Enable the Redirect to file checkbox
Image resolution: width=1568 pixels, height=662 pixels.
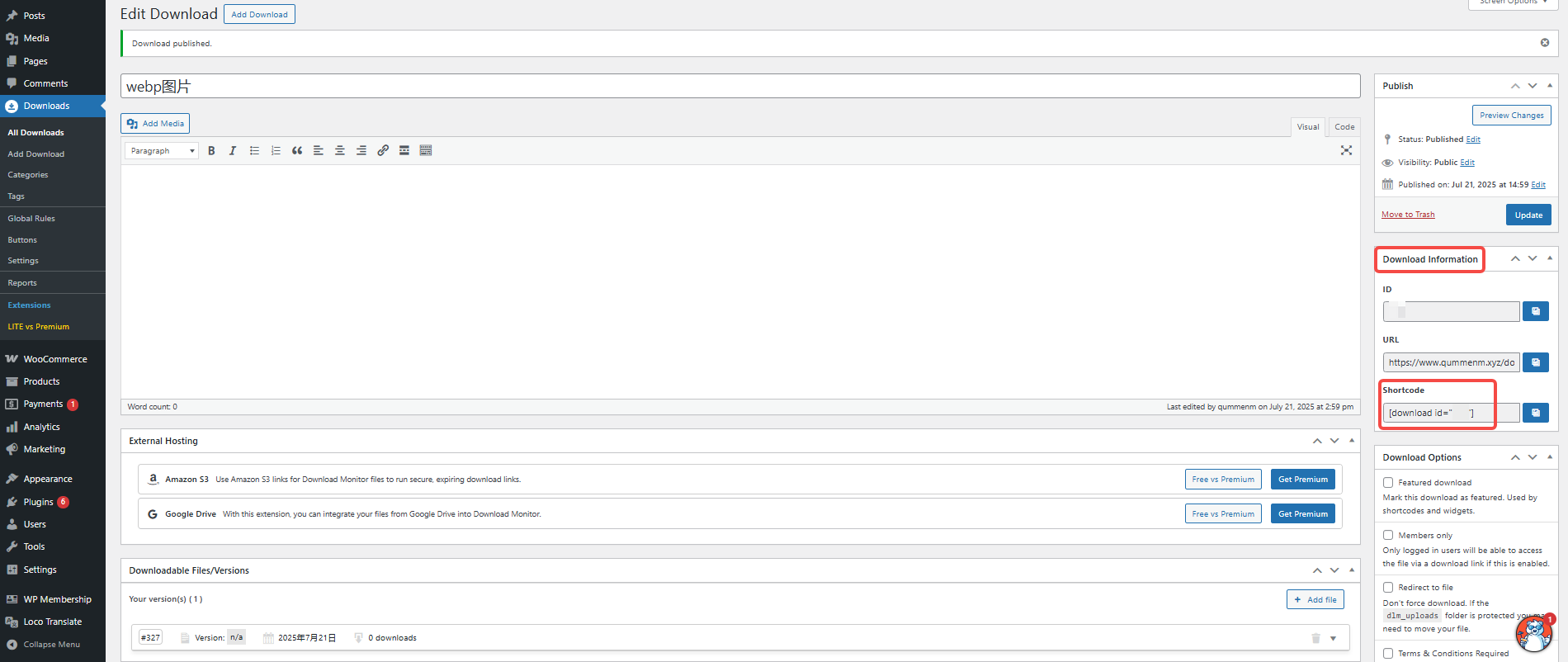pos(1388,588)
